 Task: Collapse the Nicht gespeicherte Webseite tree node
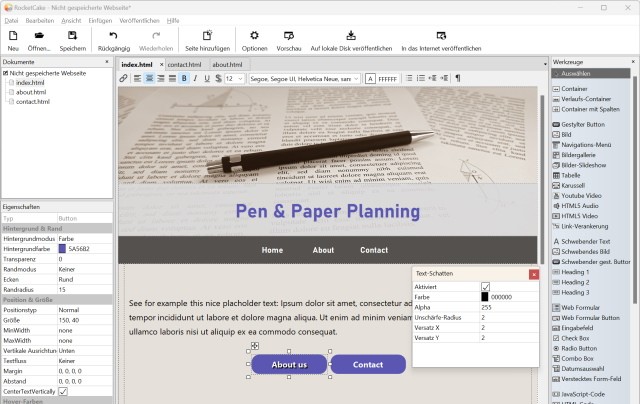click(x=5, y=73)
